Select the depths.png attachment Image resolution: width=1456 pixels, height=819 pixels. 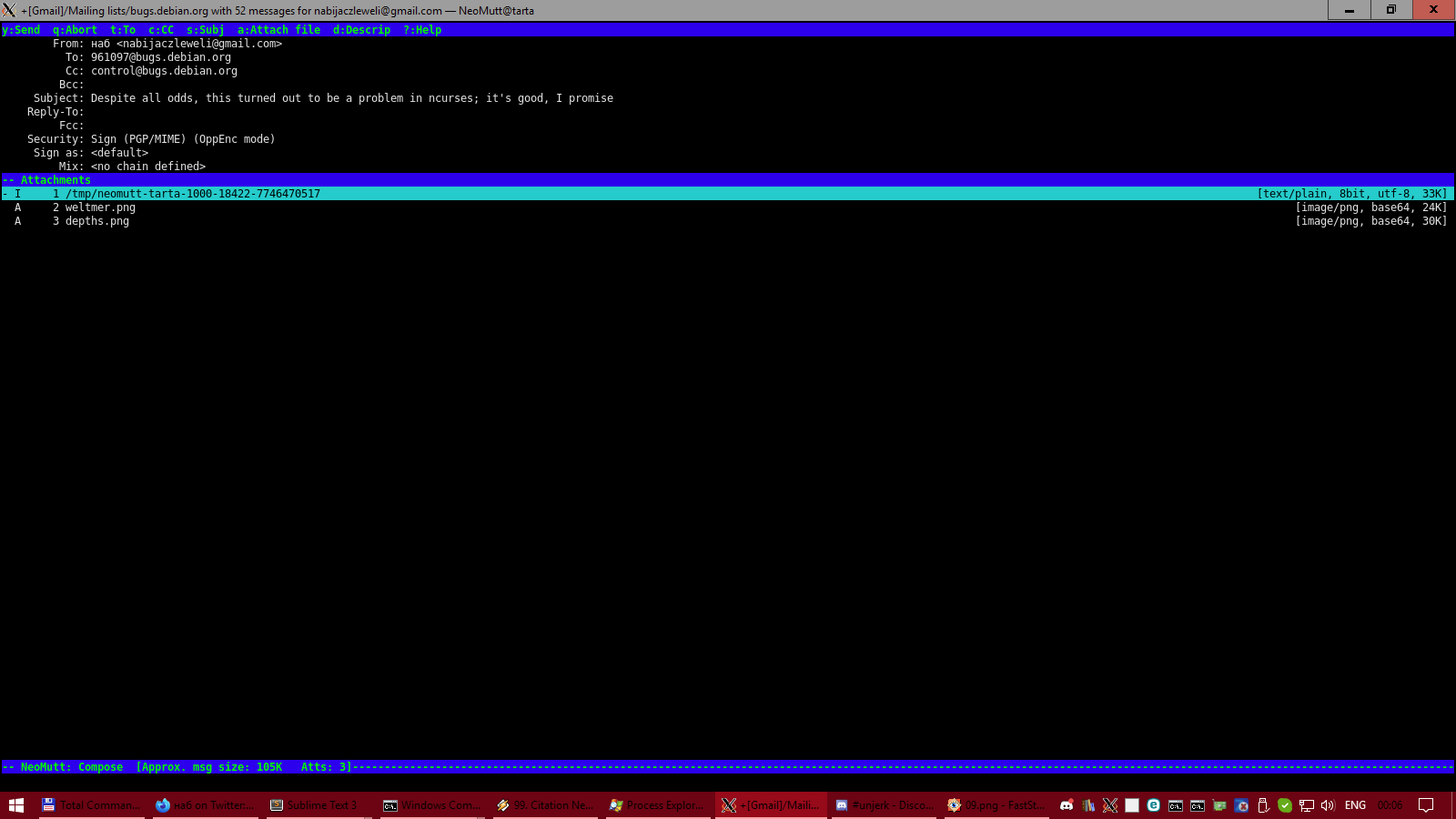coord(97,221)
